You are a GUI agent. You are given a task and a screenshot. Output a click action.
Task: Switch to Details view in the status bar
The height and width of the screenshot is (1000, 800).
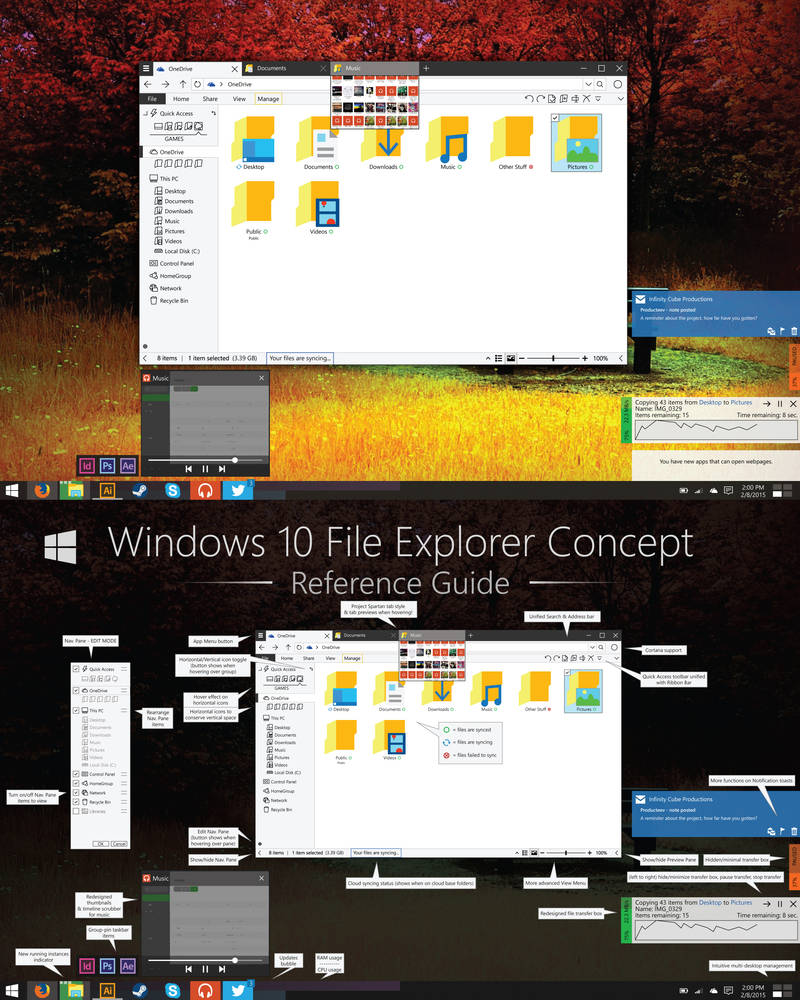point(497,358)
